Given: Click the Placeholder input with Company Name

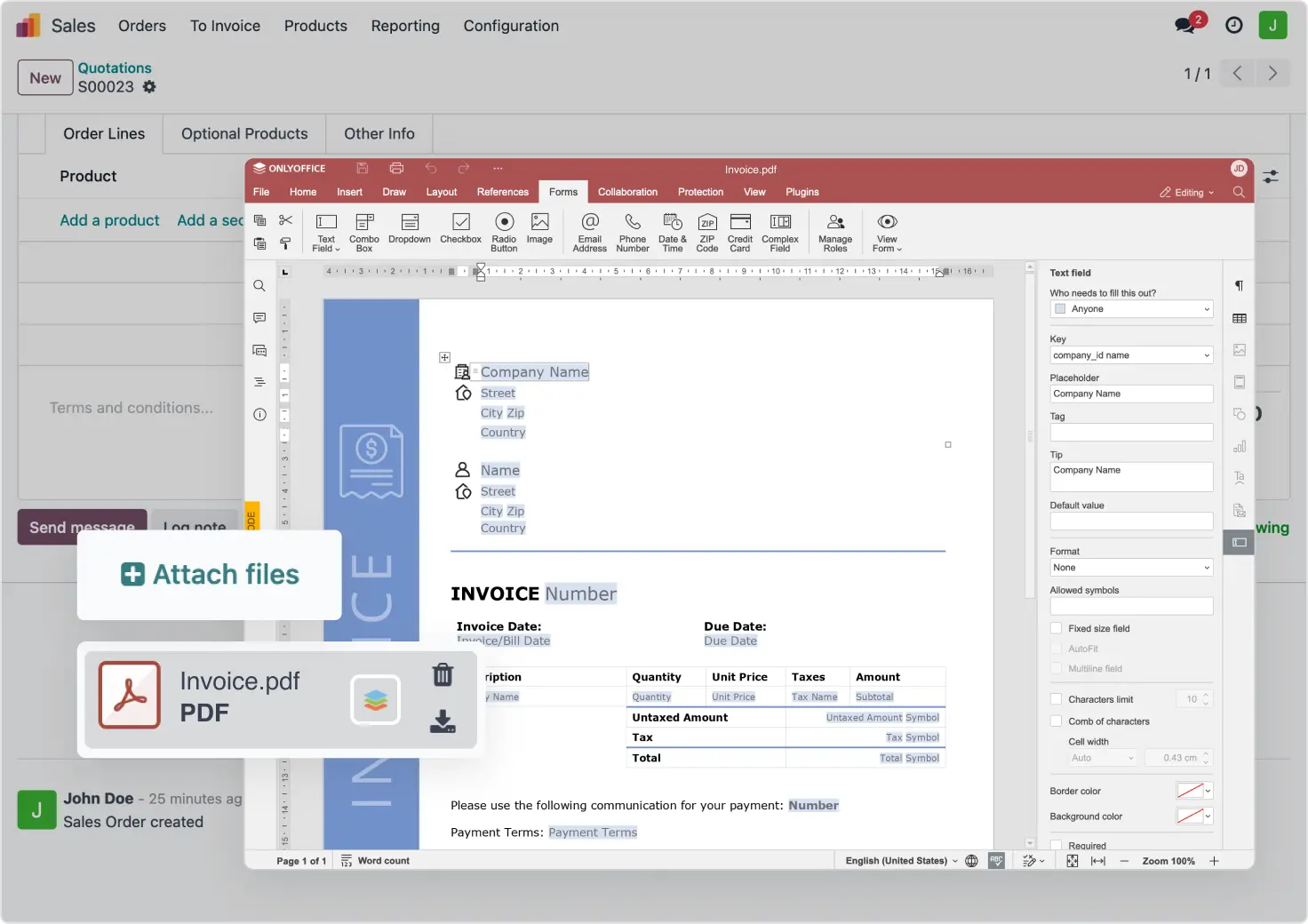Looking at the screenshot, I should coord(1131,394).
